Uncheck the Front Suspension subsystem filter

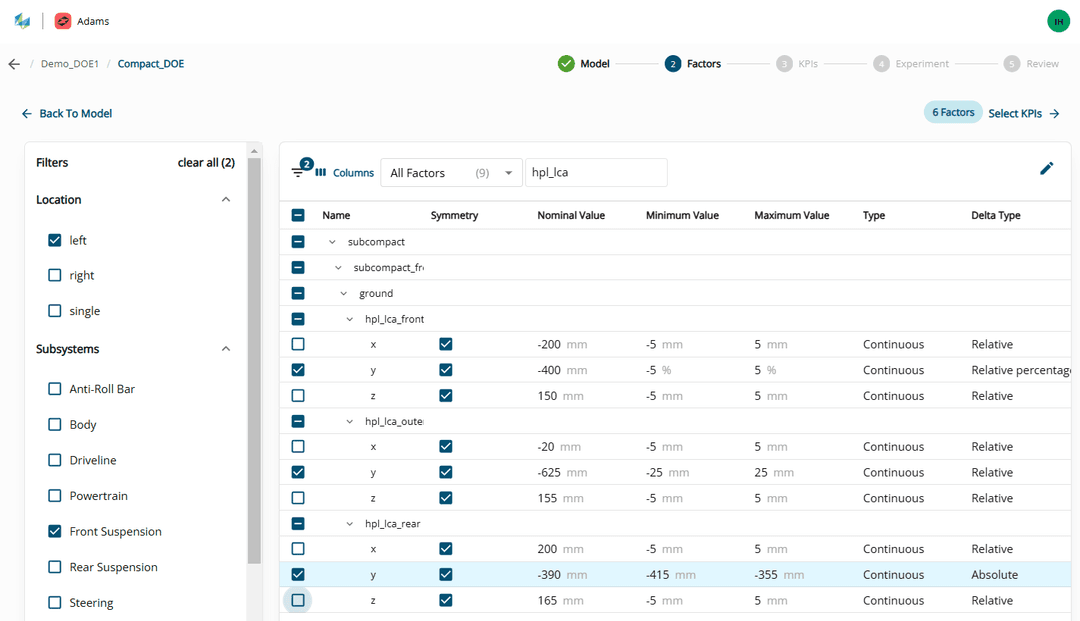coord(55,531)
